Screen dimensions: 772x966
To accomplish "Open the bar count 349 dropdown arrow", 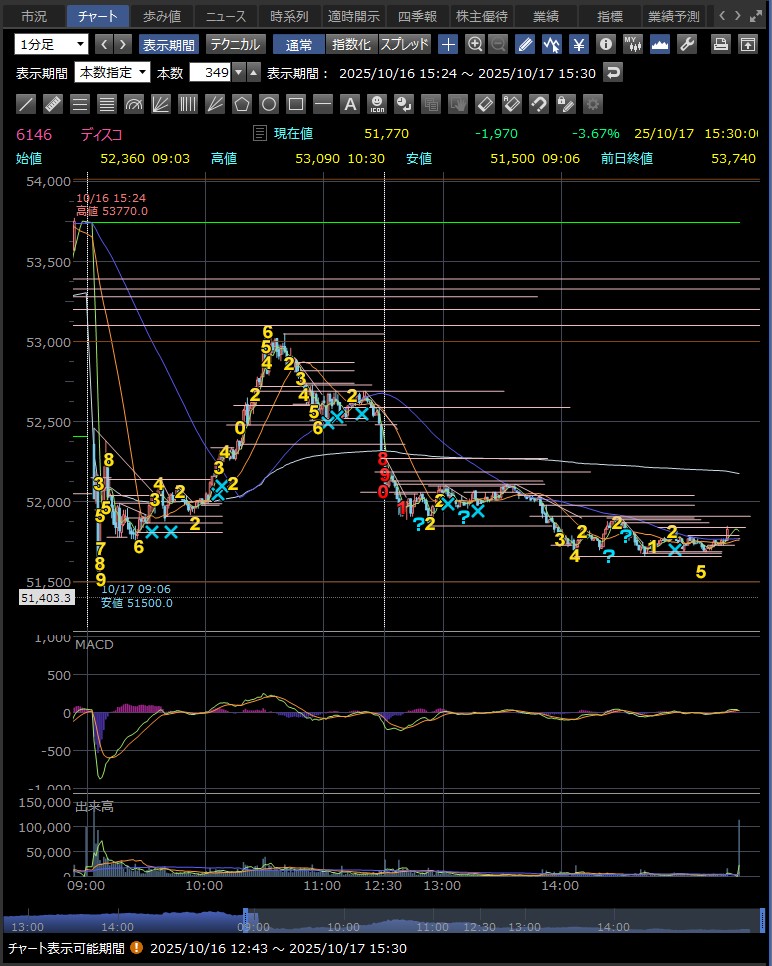I will pyautogui.click(x=238, y=72).
